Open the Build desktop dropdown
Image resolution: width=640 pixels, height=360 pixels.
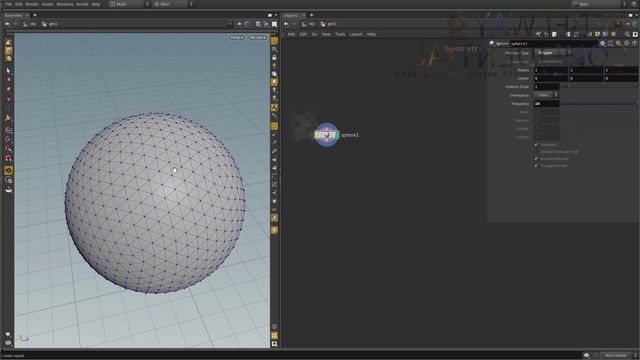129,4
